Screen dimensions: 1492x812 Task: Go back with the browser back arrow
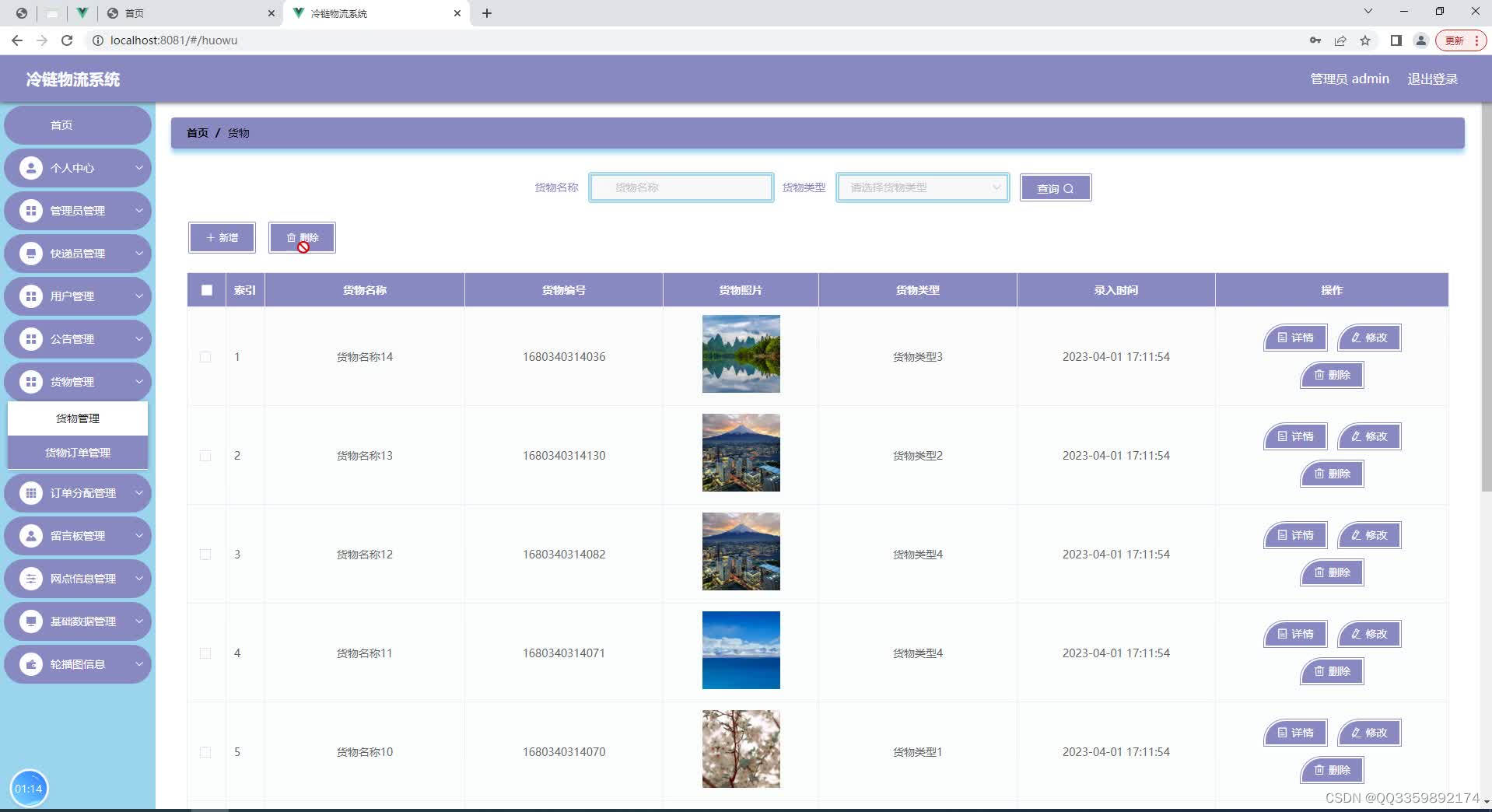pyautogui.click(x=17, y=40)
